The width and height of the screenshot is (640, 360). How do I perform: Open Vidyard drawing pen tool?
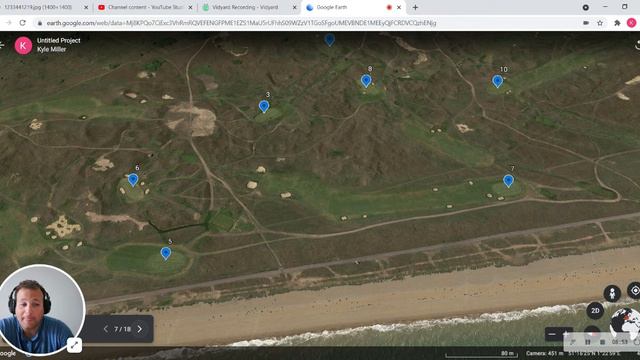tap(573, 342)
